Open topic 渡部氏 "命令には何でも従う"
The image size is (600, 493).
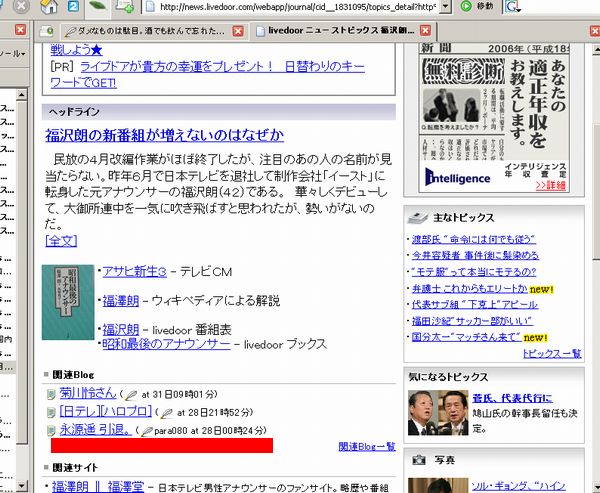(474, 240)
